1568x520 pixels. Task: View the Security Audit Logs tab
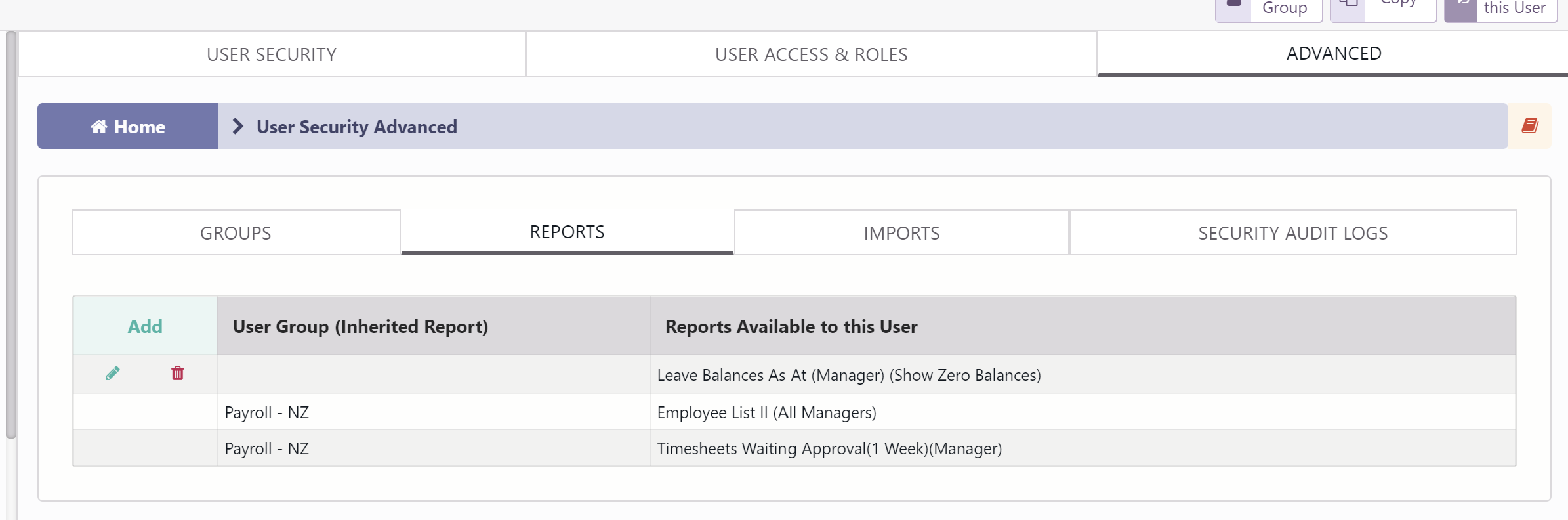pyautogui.click(x=1293, y=233)
